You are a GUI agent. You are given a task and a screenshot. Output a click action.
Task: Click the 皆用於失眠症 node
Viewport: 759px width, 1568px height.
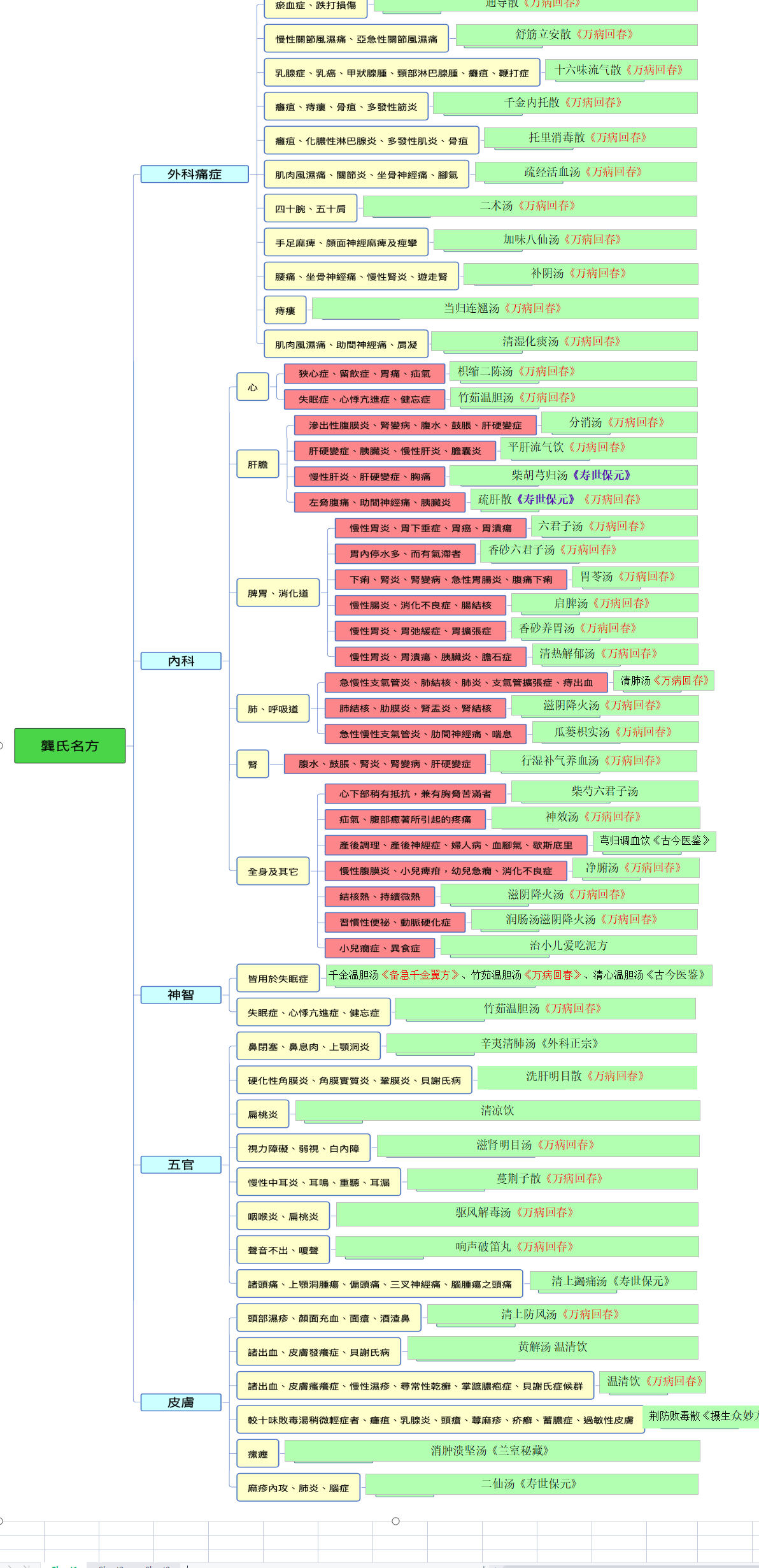point(278,979)
